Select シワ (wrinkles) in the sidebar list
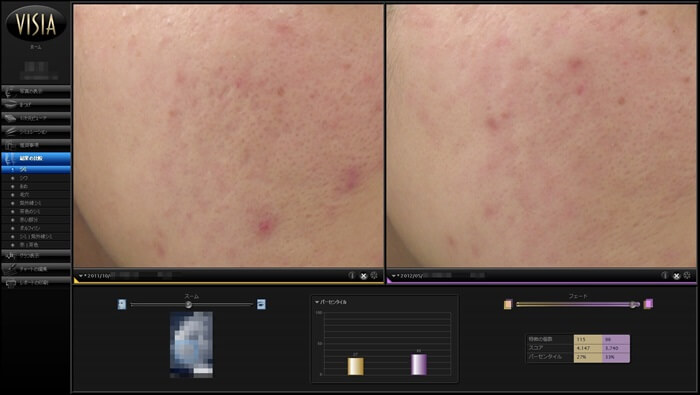Viewport: 700px width, 395px height. [x=36, y=178]
